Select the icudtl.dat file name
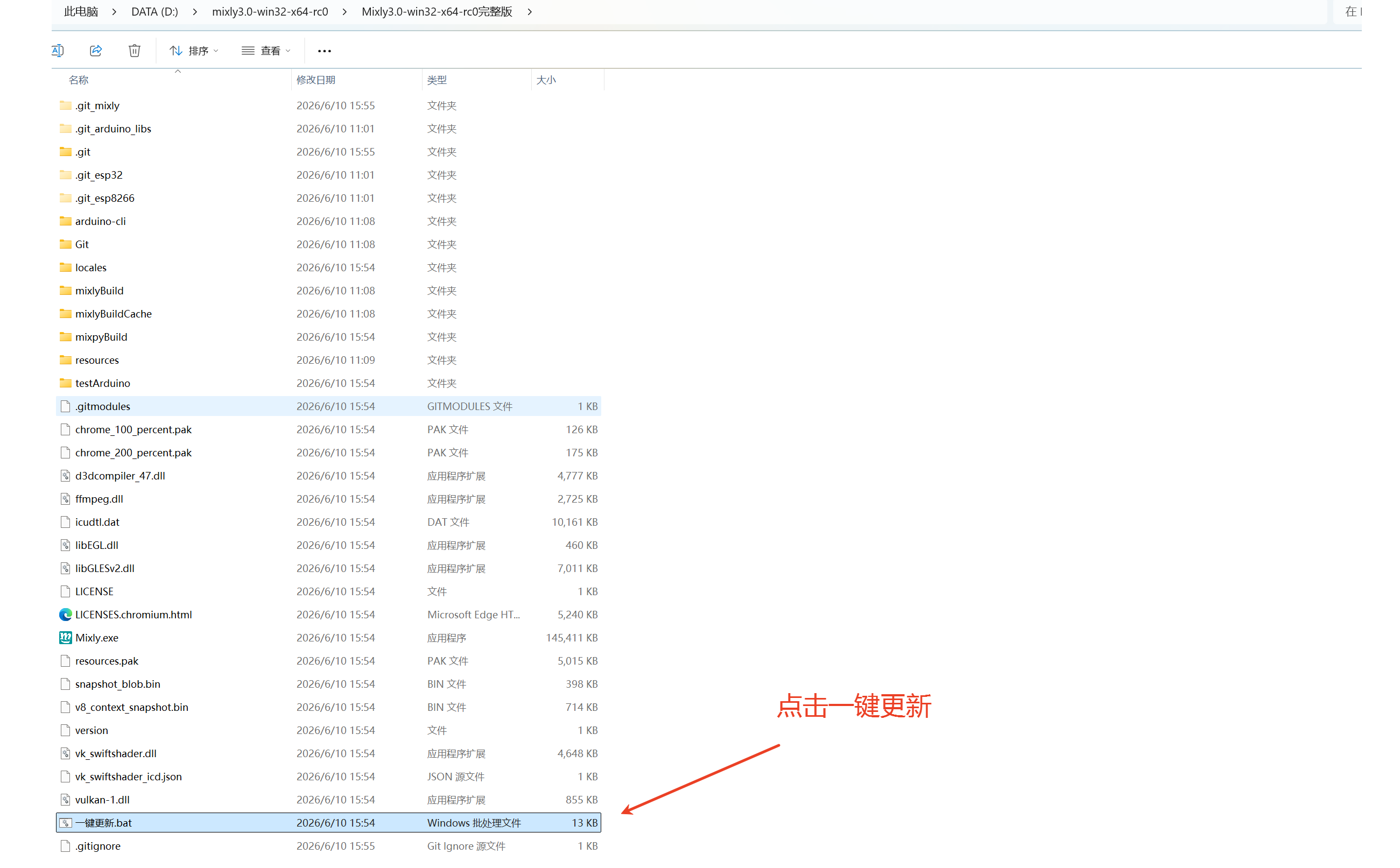Screen dimensions: 1400x868 point(97,522)
